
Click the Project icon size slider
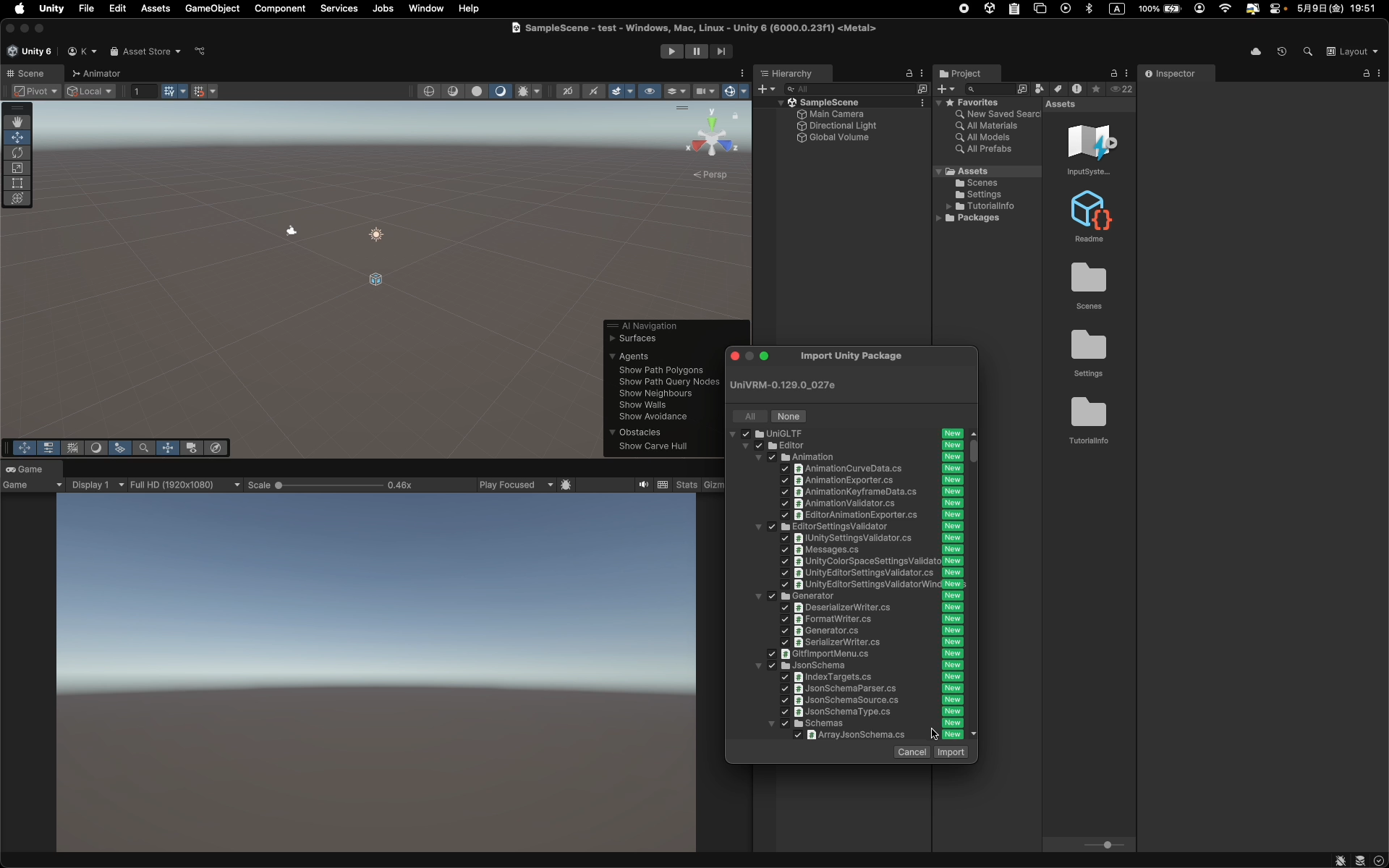point(1104,845)
